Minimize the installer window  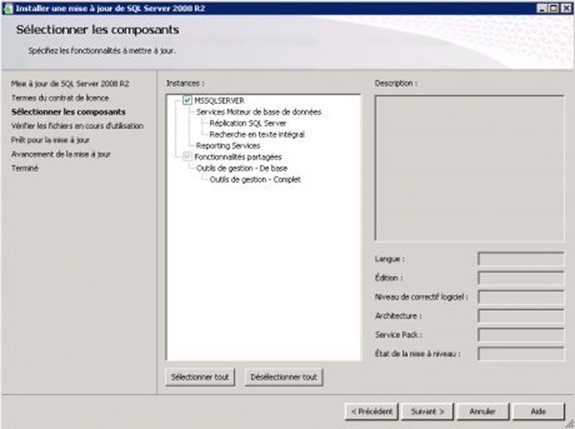[x=542, y=8]
